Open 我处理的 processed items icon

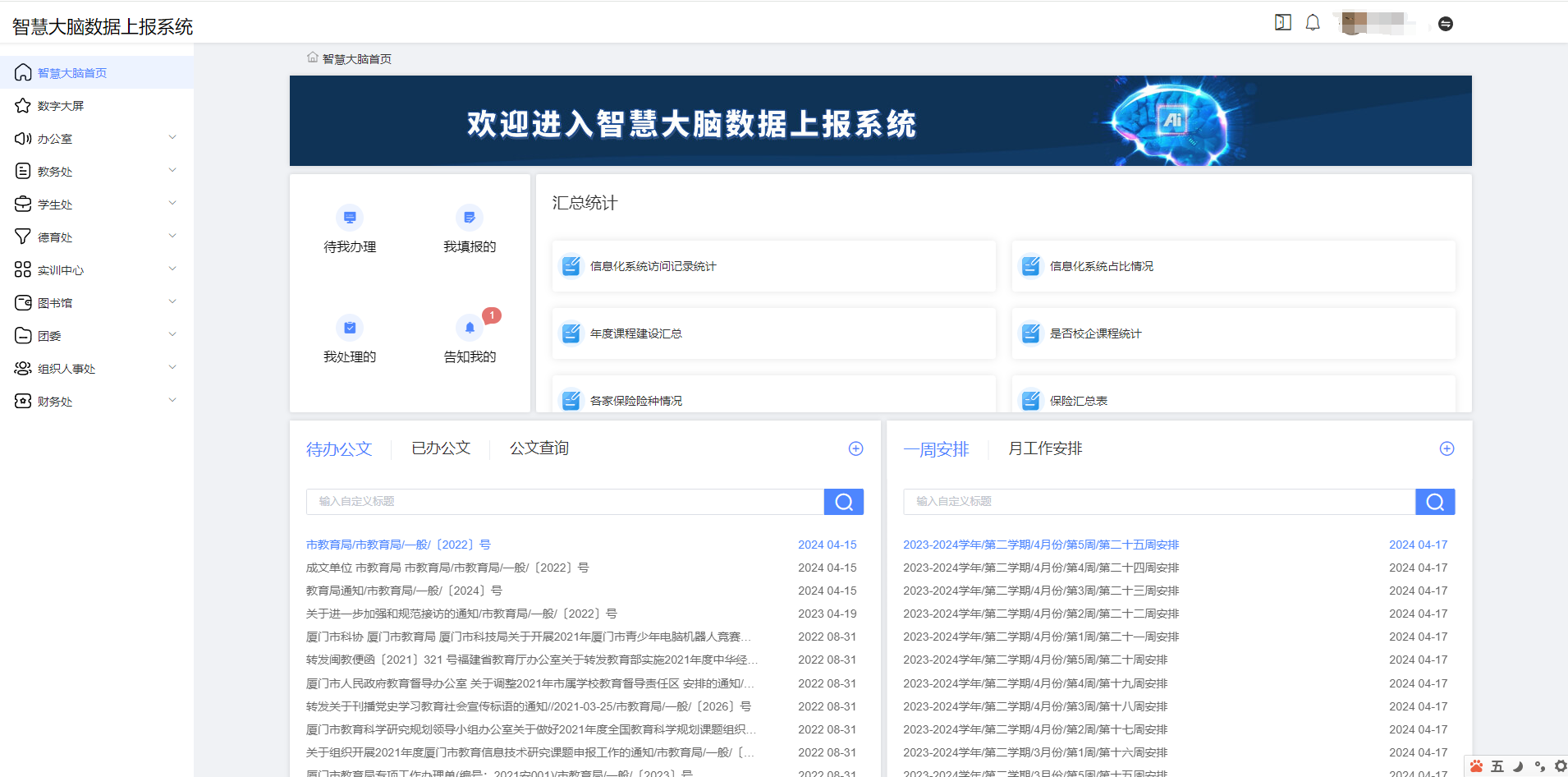coord(350,326)
